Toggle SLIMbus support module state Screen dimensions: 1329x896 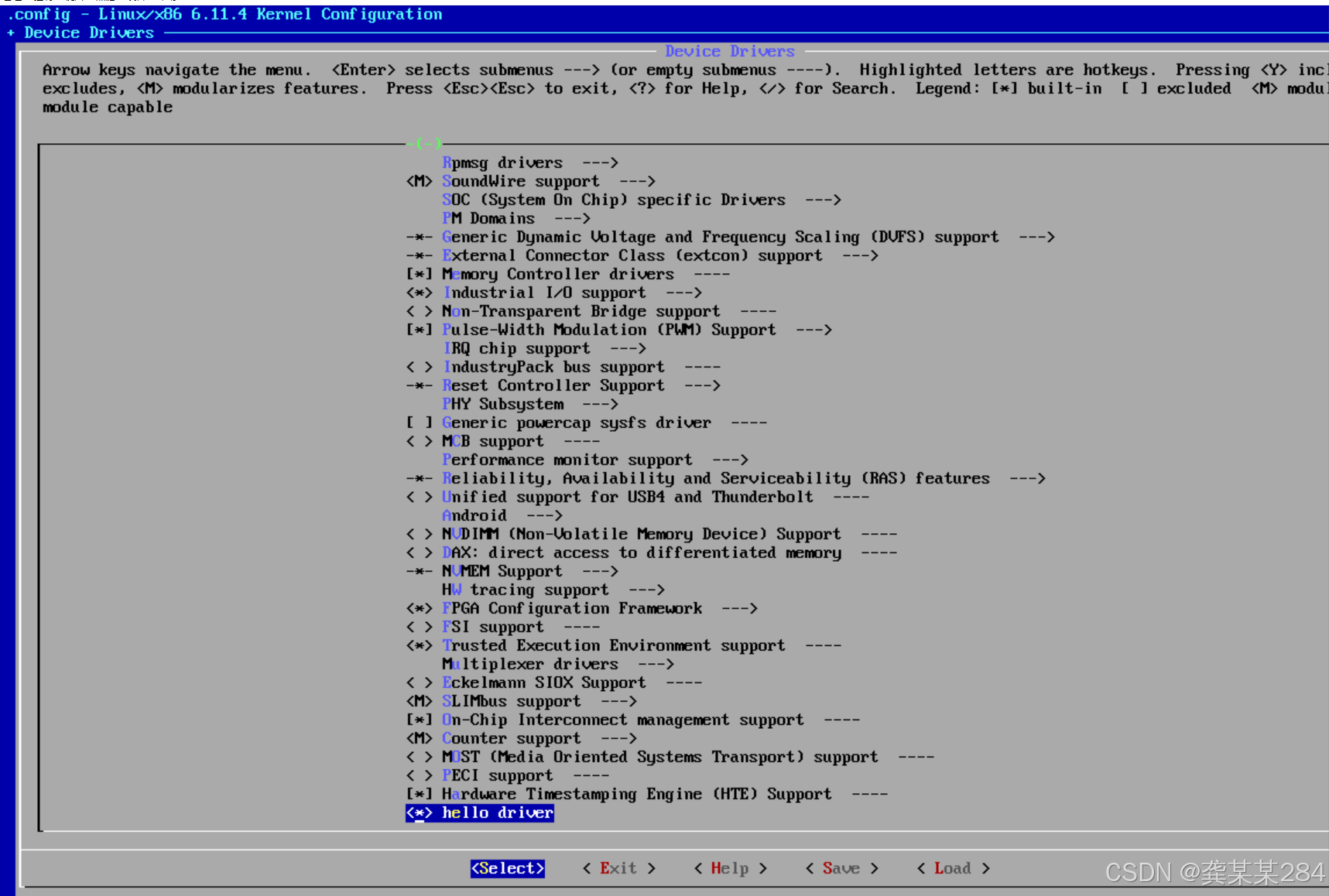tap(419, 701)
